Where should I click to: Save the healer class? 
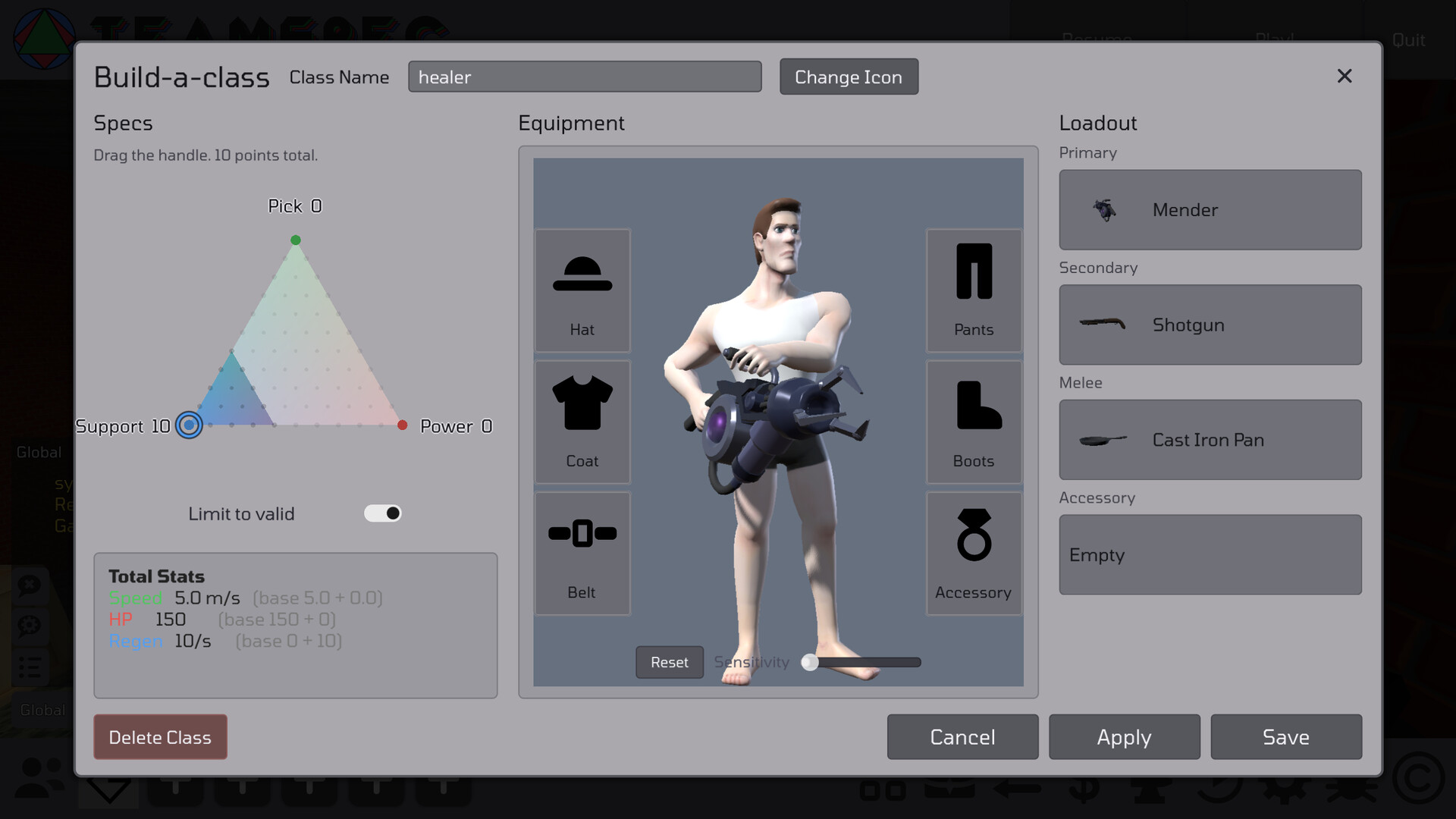pyautogui.click(x=1286, y=737)
